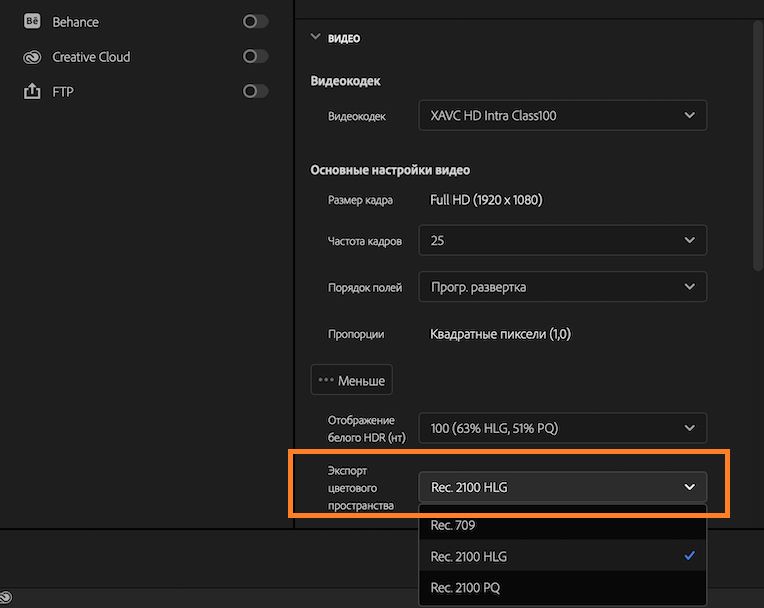
Task: Select the Rec. 2100 PQ option
Action: 562,587
